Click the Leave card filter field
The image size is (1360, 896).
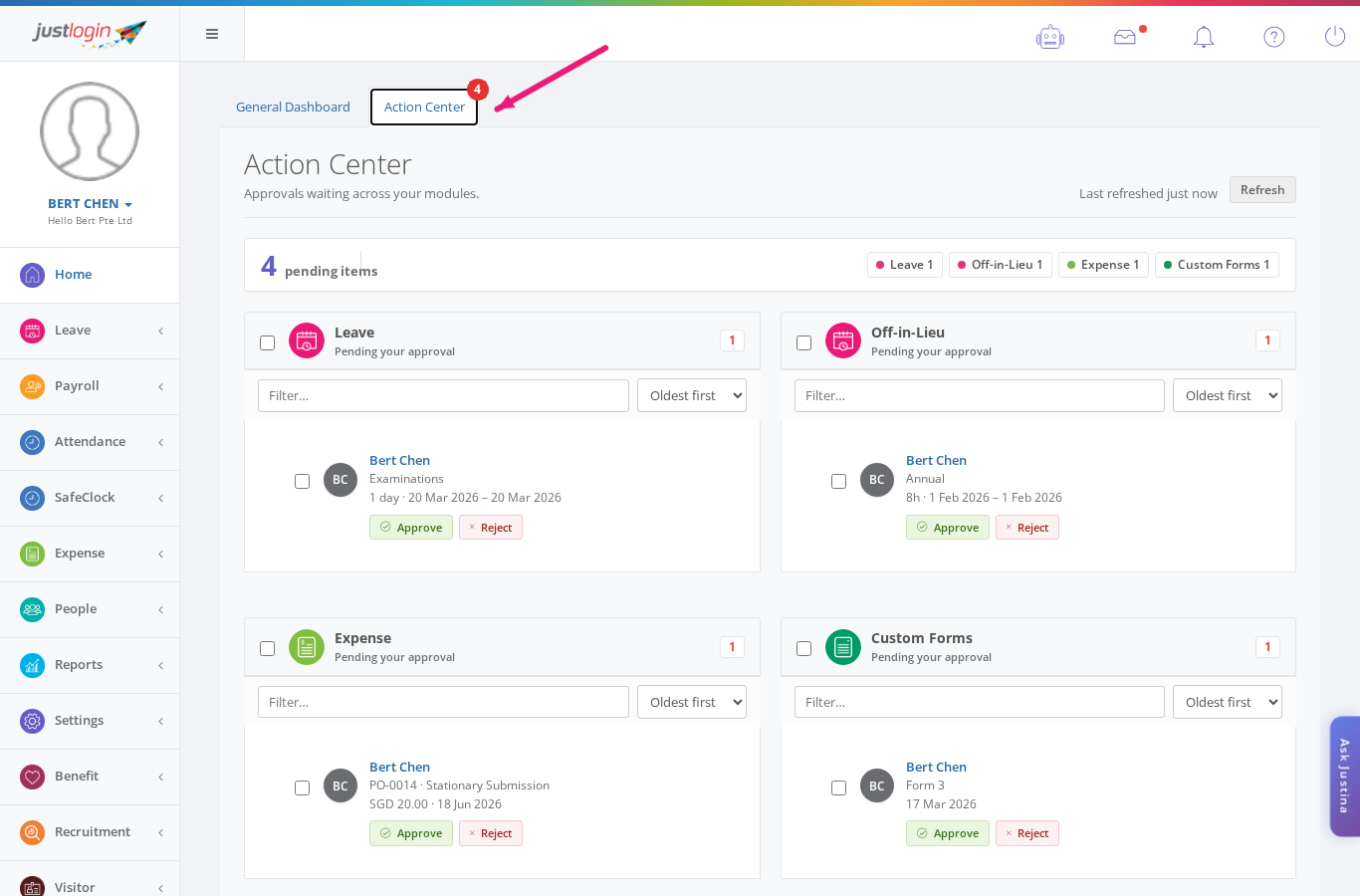pyautogui.click(x=443, y=395)
